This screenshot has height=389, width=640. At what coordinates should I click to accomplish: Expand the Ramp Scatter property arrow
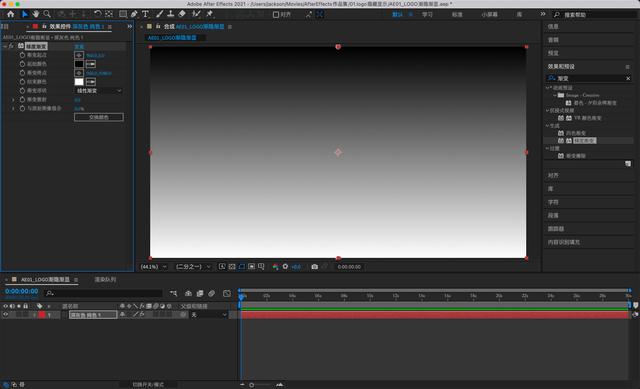13,100
